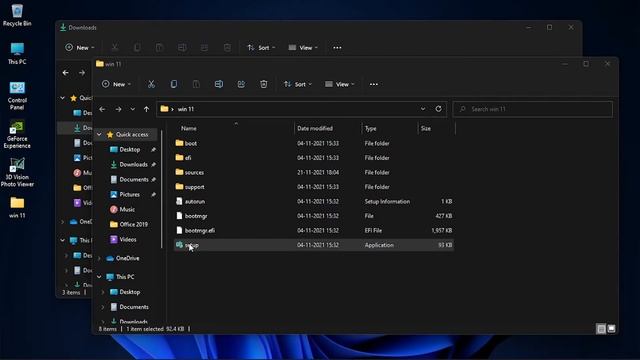The height and width of the screenshot is (360, 640).
Task: Open View dropdown in win 11 toolbar
Action: click(340, 84)
